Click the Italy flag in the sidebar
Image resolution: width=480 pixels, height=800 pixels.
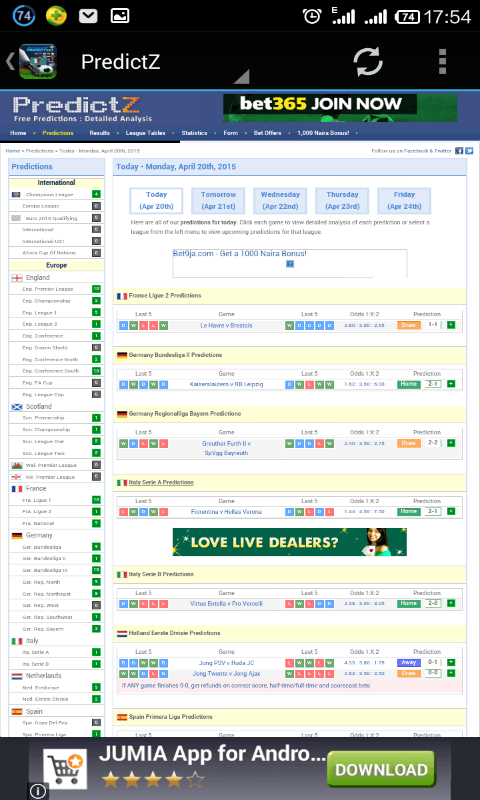point(17,641)
